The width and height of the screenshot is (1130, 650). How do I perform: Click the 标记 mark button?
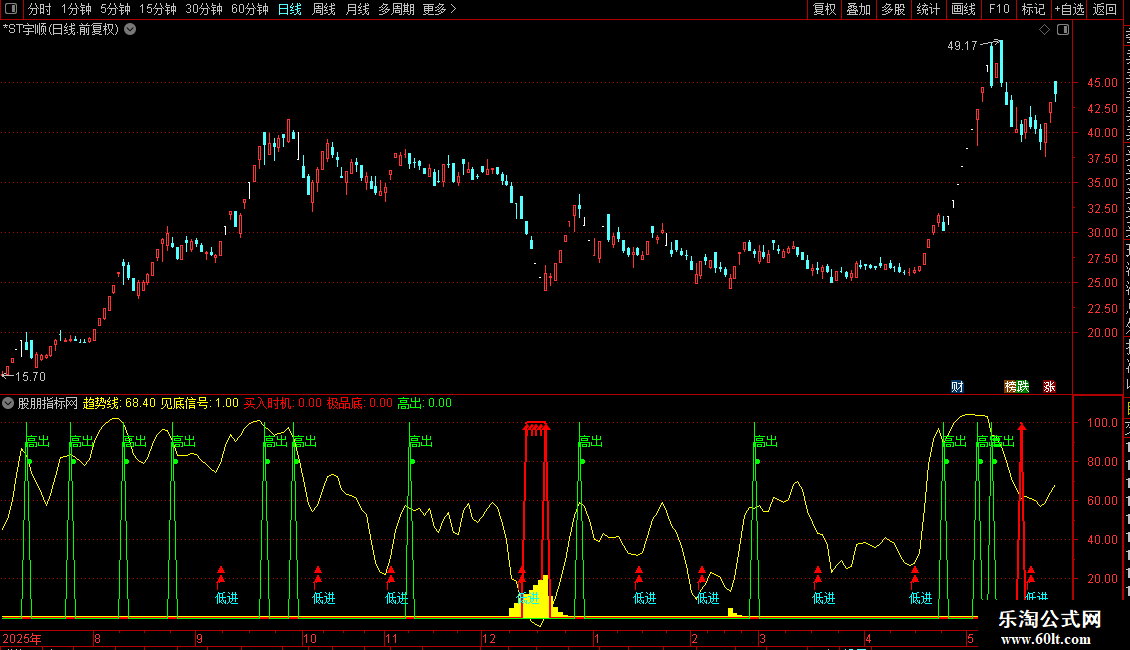pos(1033,9)
